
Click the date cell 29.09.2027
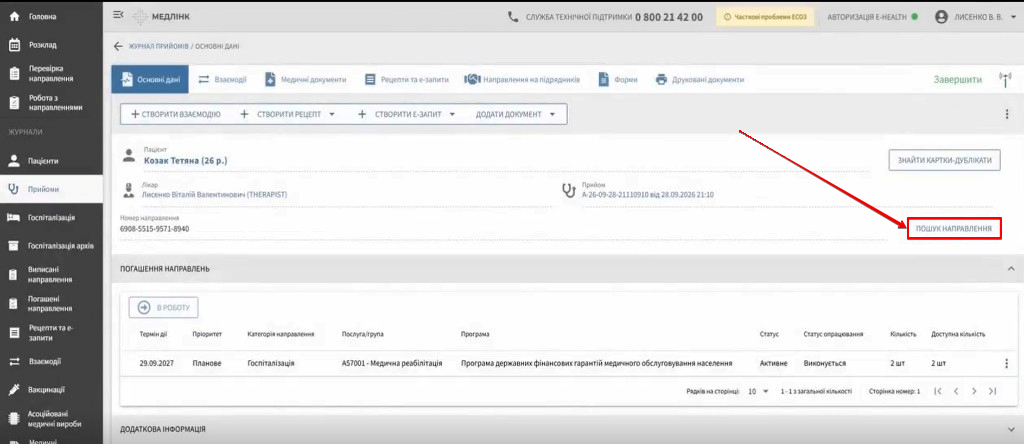pyautogui.click(x=155, y=363)
